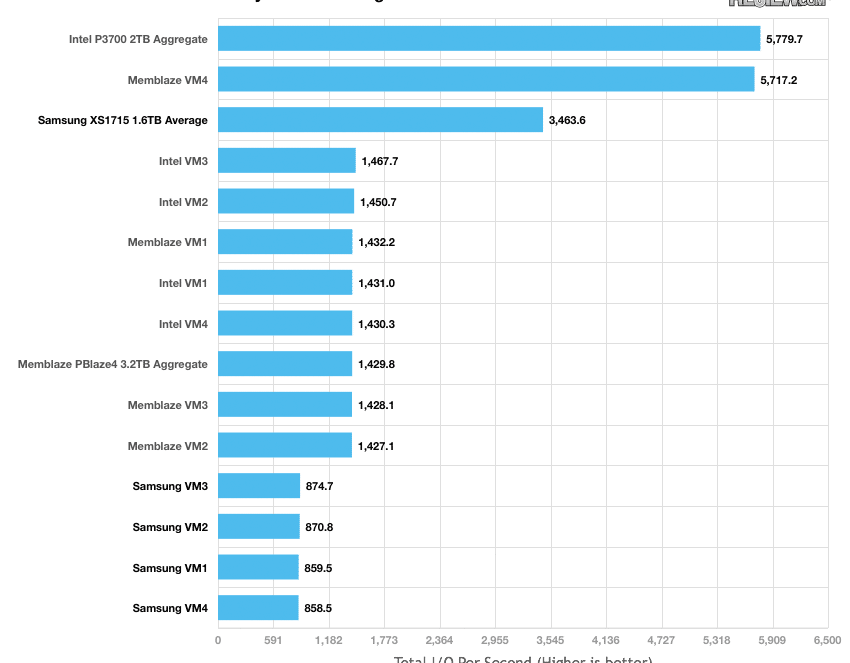Select the blue bar for Intel VM4
Viewport: 850px width, 663px height.
(285, 323)
